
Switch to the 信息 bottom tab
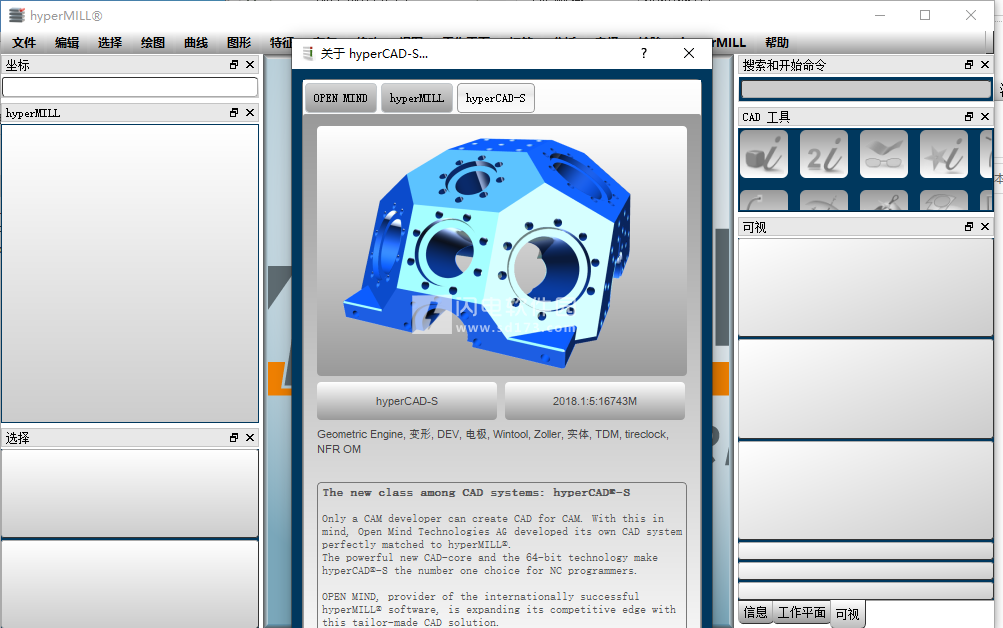(755, 613)
